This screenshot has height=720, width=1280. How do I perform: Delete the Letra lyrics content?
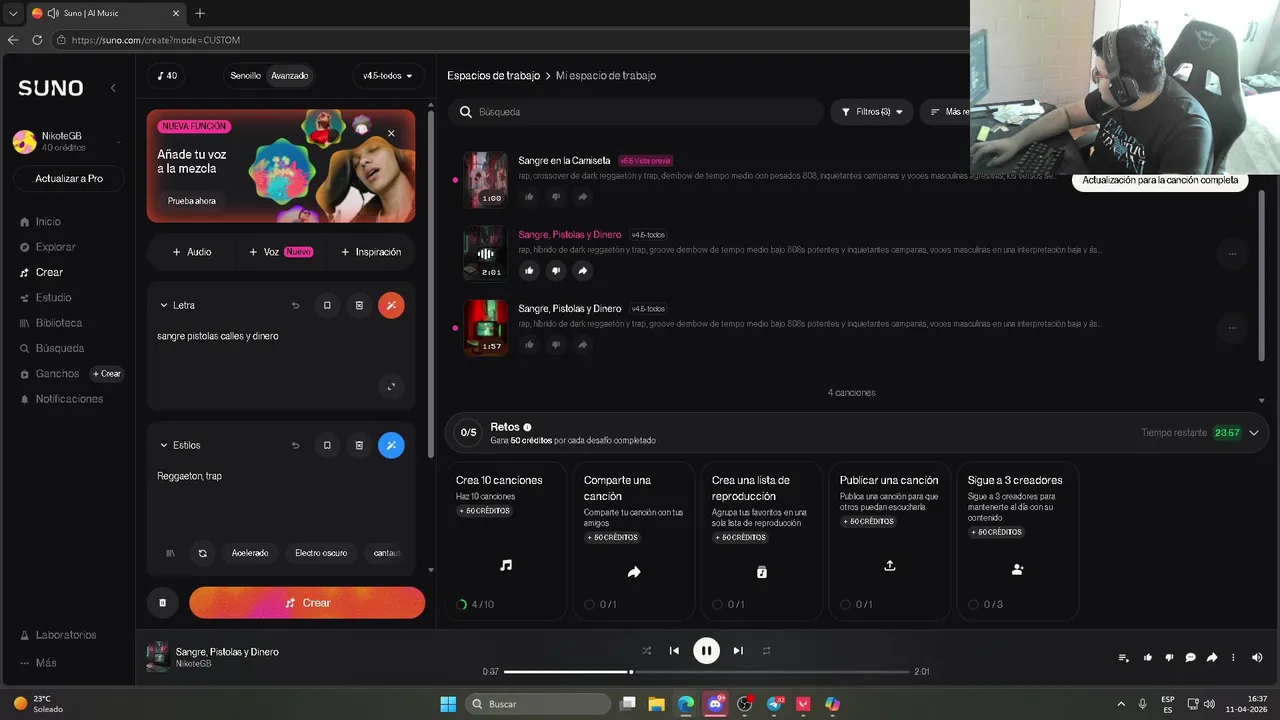pyautogui.click(x=359, y=305)
